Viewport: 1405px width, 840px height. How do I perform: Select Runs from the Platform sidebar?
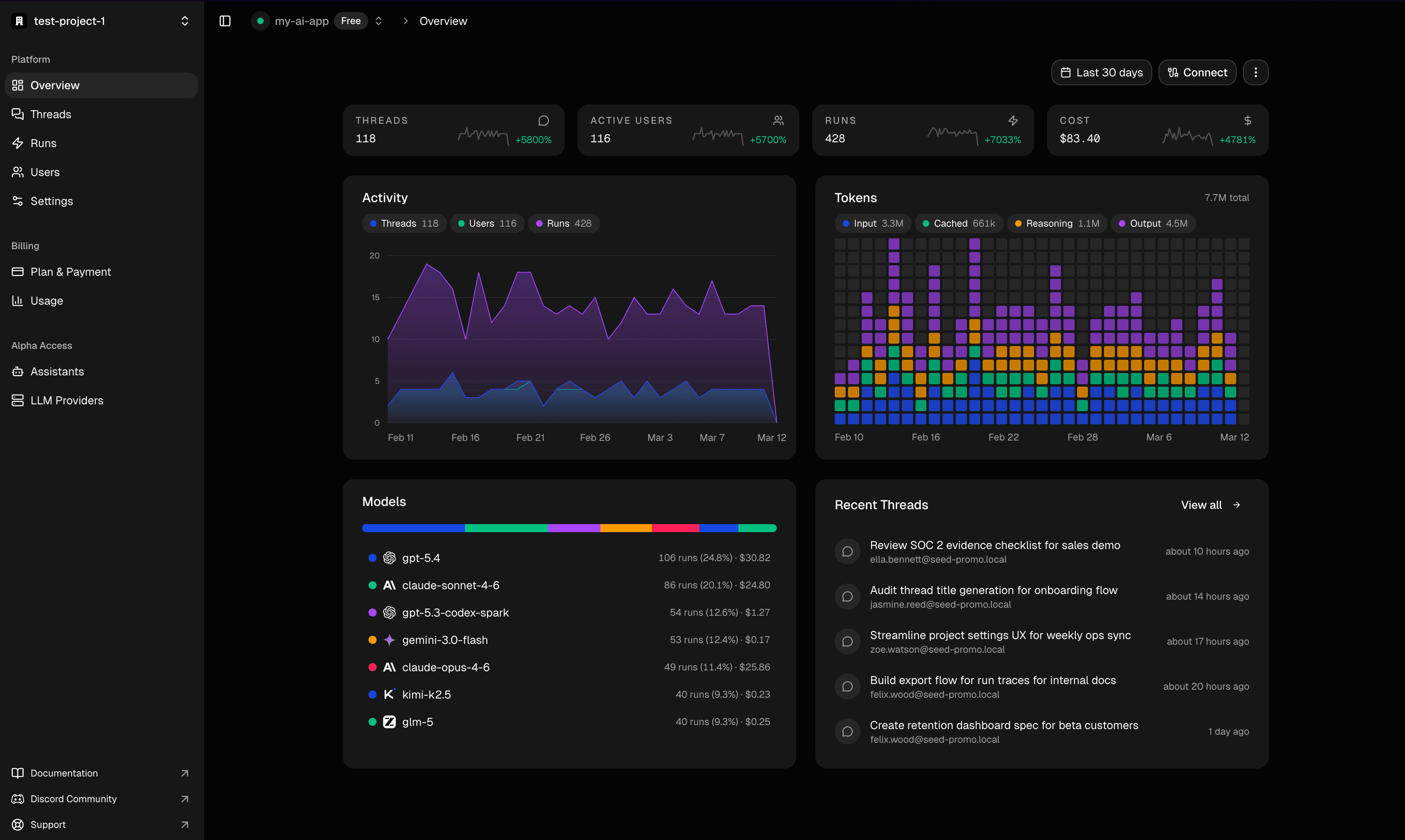point(43,143)
